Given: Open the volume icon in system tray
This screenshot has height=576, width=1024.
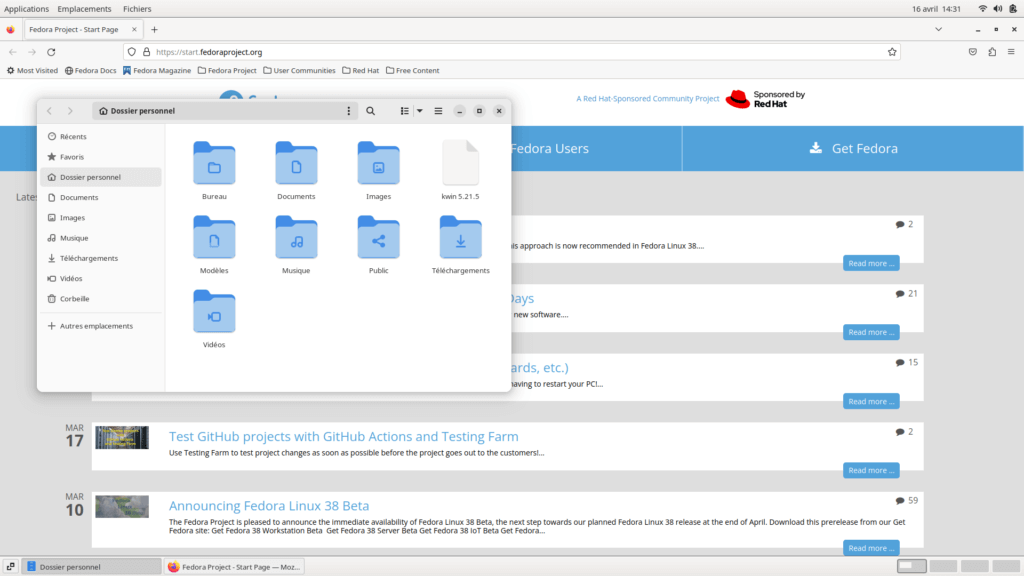Looking at the screenshot, I should [997, 8].
